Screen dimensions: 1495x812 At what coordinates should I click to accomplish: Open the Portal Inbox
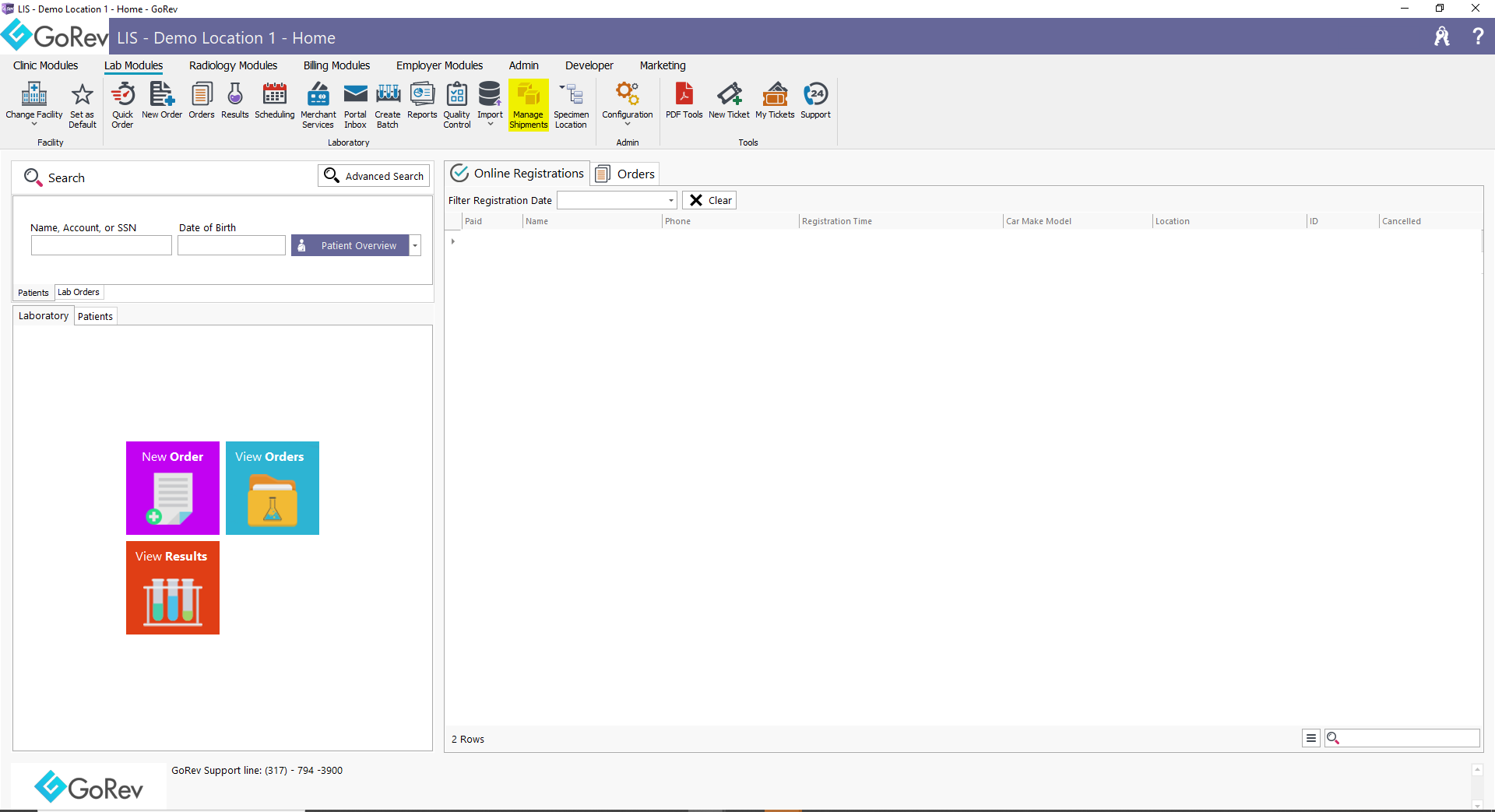tap(355, 105)
